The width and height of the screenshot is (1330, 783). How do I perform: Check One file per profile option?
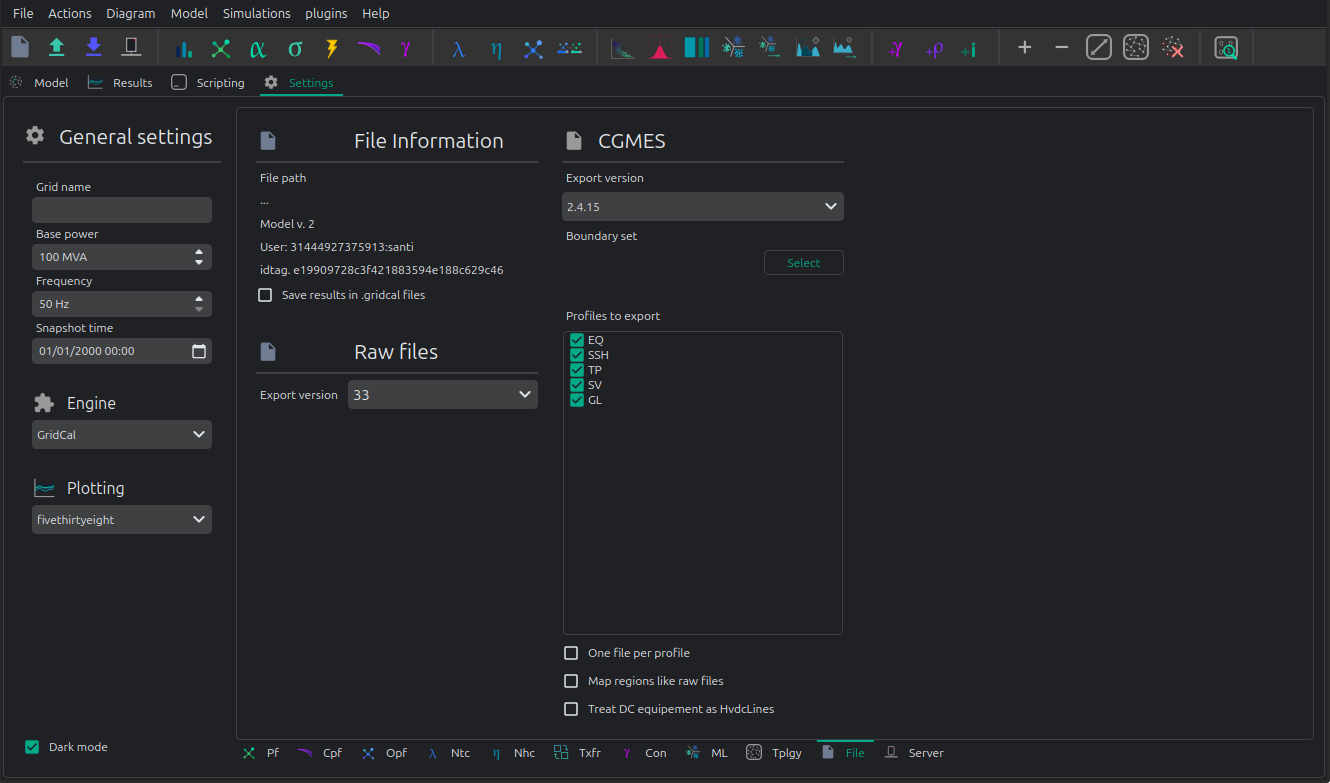coord(571,653)
